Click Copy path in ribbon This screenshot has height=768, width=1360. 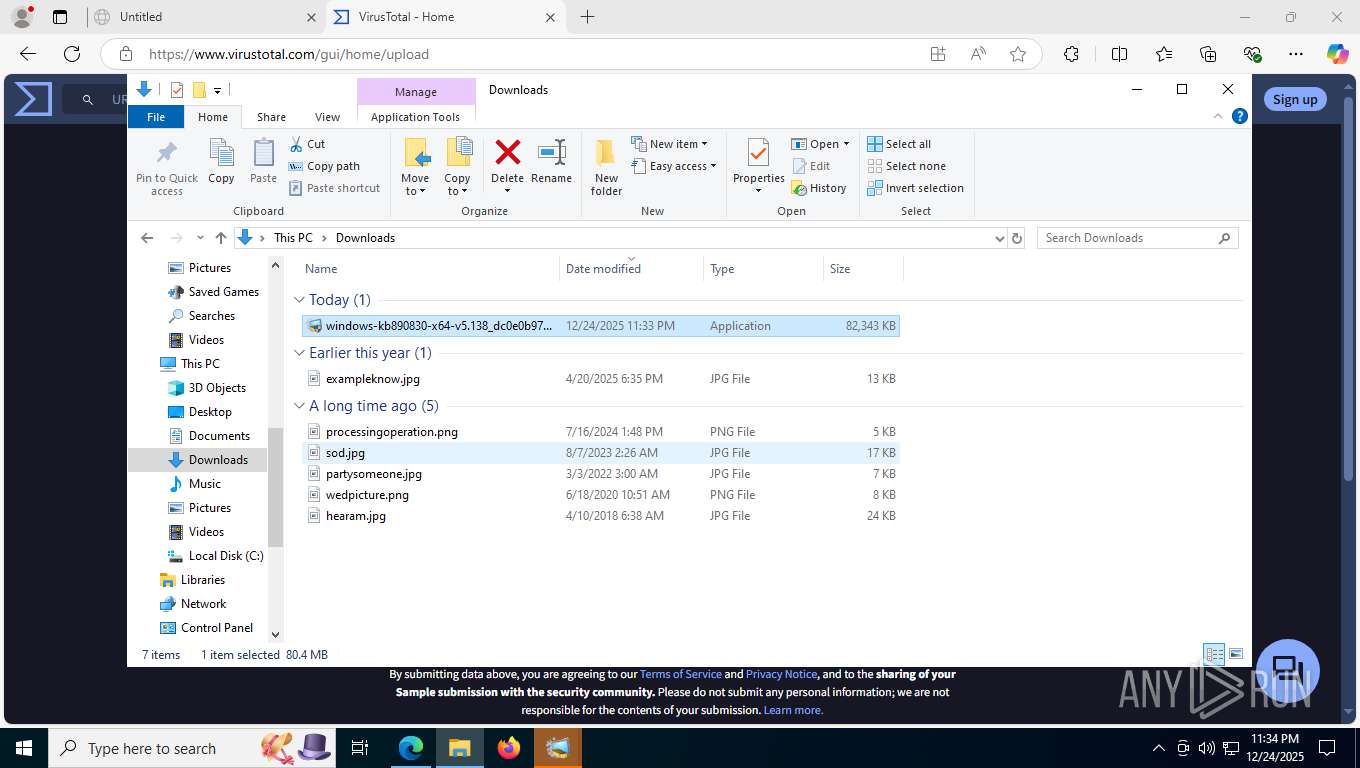point(324,166)
